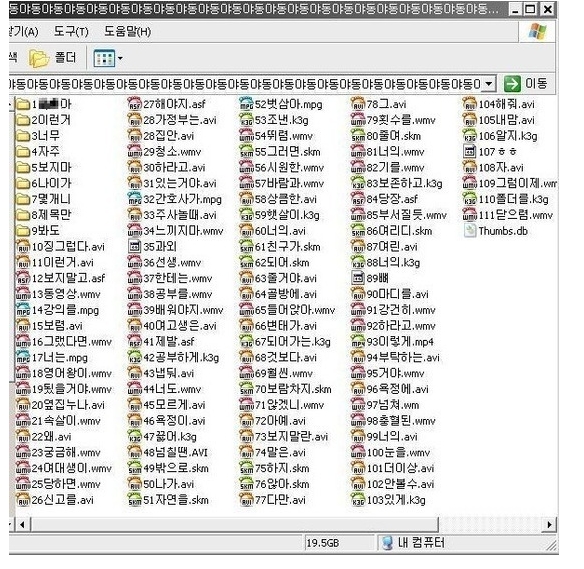This screenshot has height=569, width=584.
Task: Select file name 26신고를.avi
Action: click(63, 500)
